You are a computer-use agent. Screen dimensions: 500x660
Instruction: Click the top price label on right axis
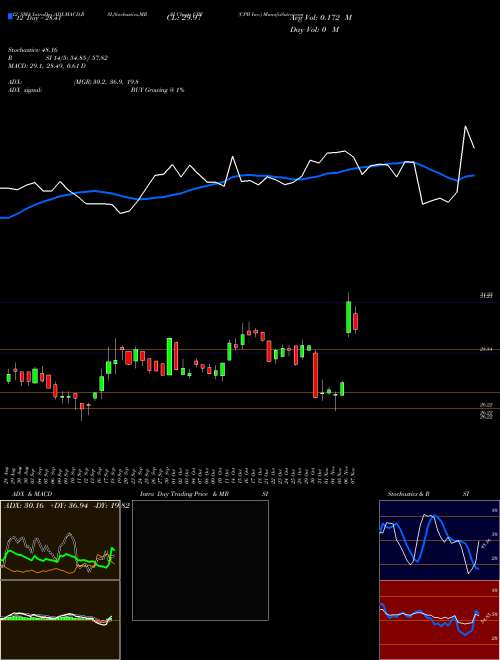click(x=487, y=296)
